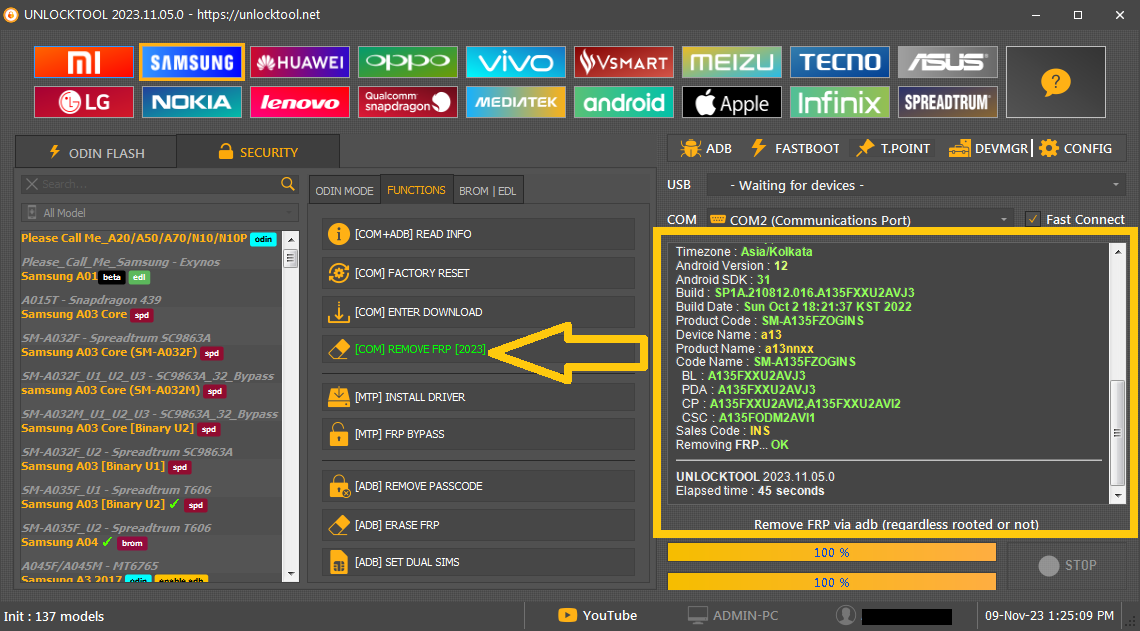
Task: Focus the model Search field
Action: (x=159, y=185)
